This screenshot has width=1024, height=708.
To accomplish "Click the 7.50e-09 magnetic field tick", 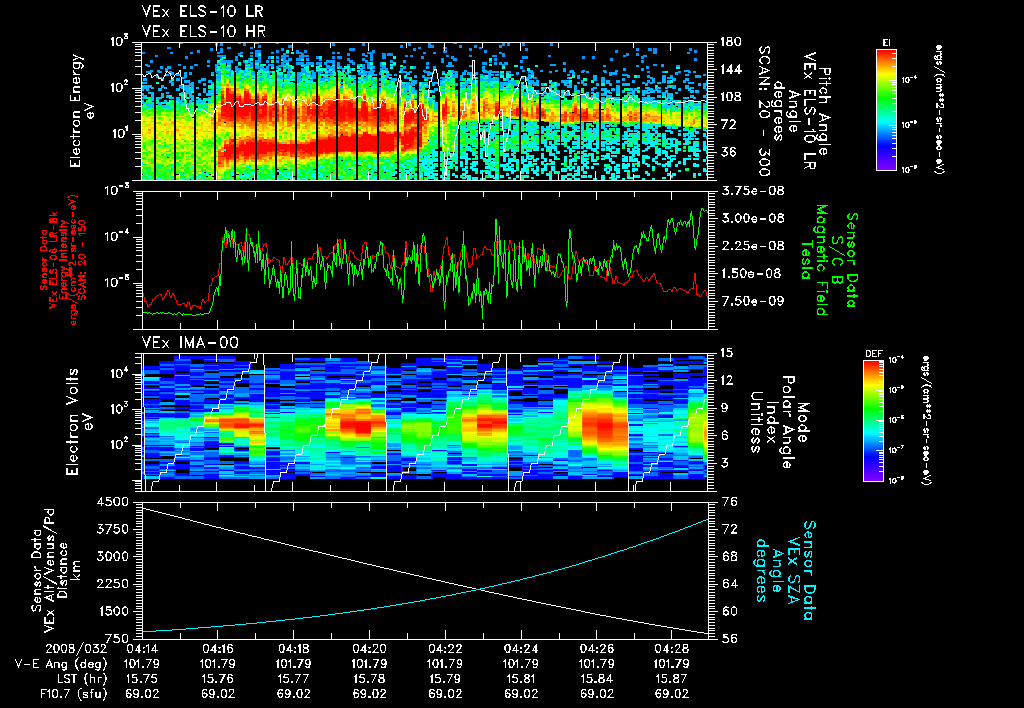I will pos(753,301).
